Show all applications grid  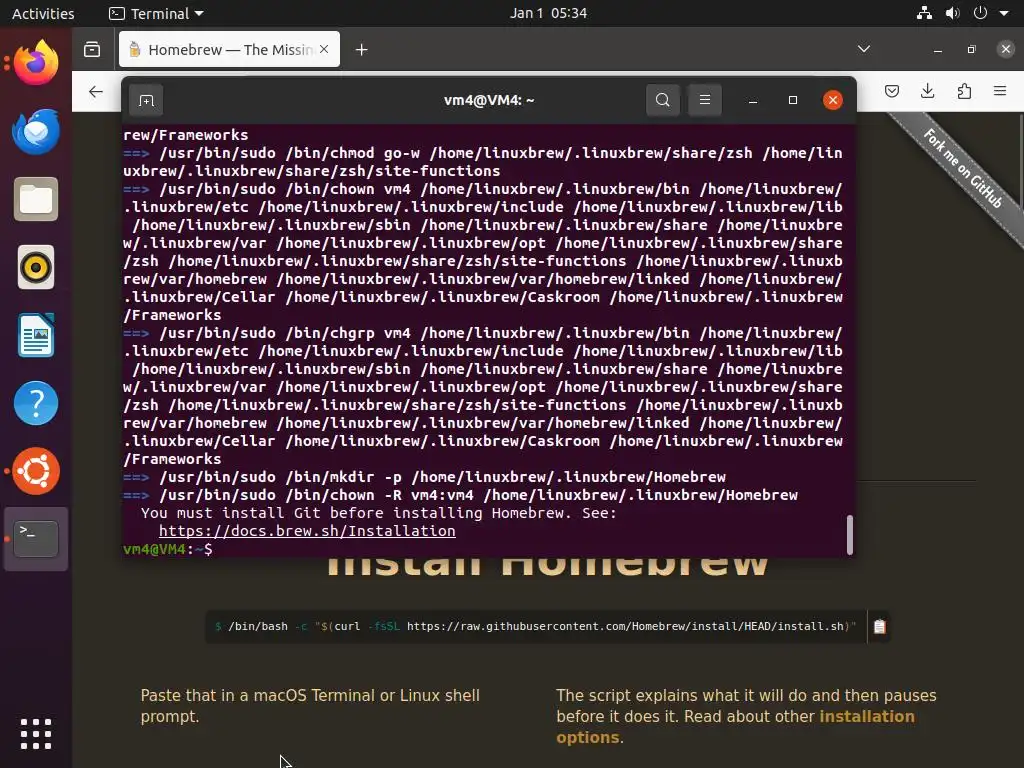pyautogui.click(x=36, y=734)
